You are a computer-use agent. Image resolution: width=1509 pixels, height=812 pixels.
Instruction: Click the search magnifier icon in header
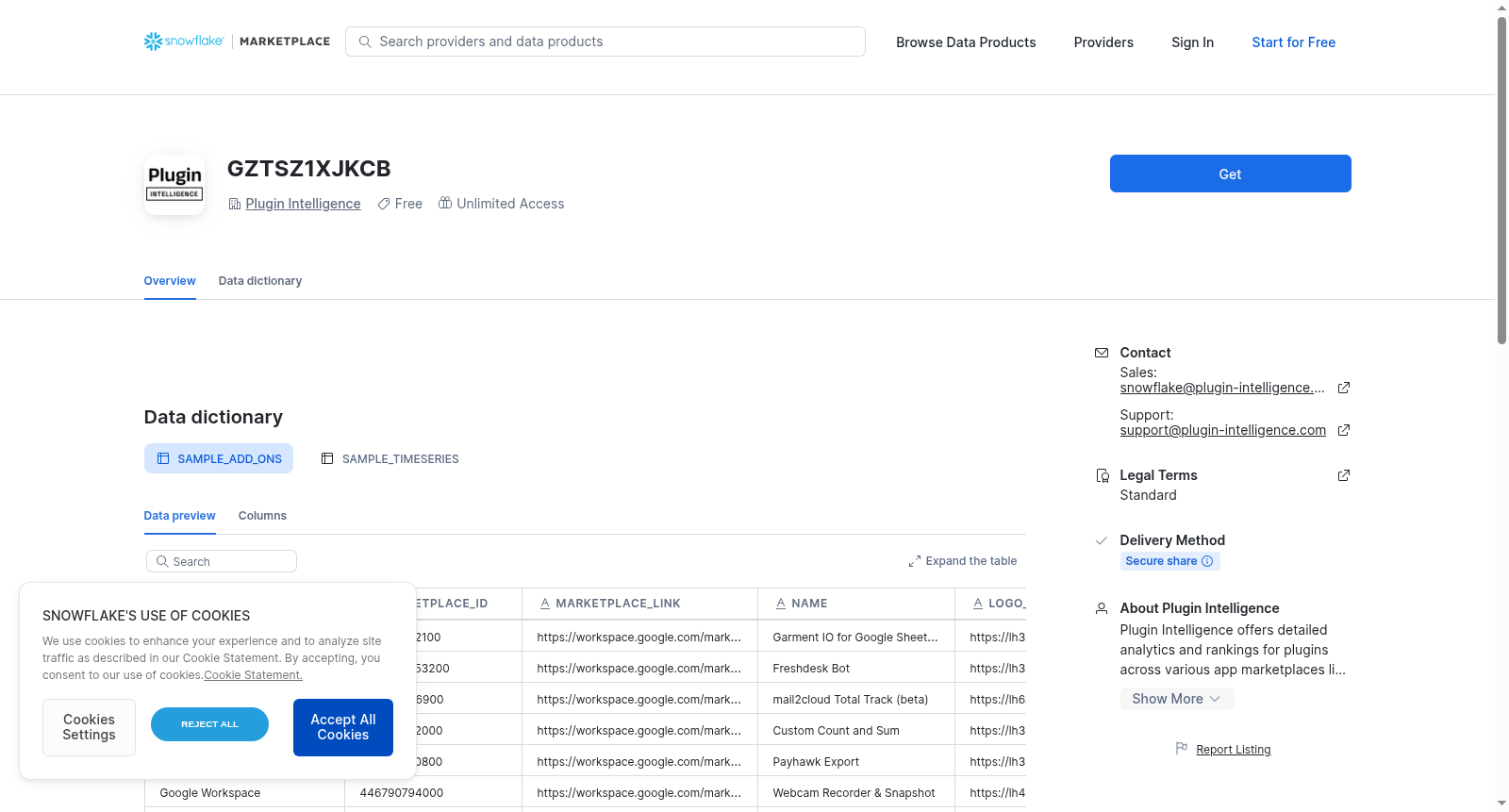coord(365,41)
